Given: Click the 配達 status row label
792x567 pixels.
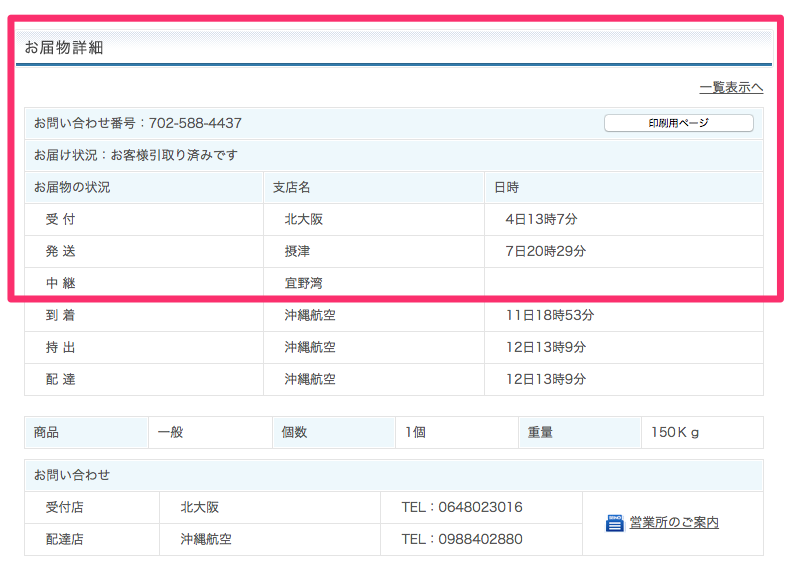Looking at the screenshot, I should [x=60, y=379].
